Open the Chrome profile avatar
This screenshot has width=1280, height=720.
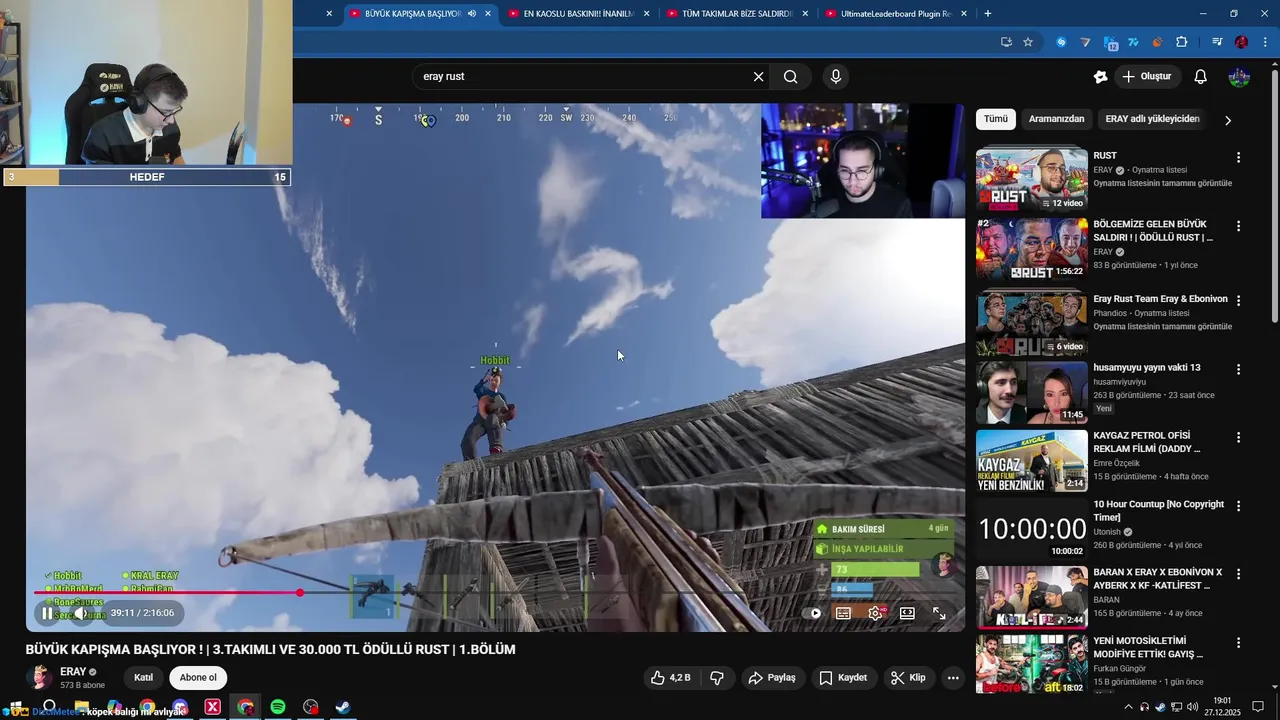1241,42
